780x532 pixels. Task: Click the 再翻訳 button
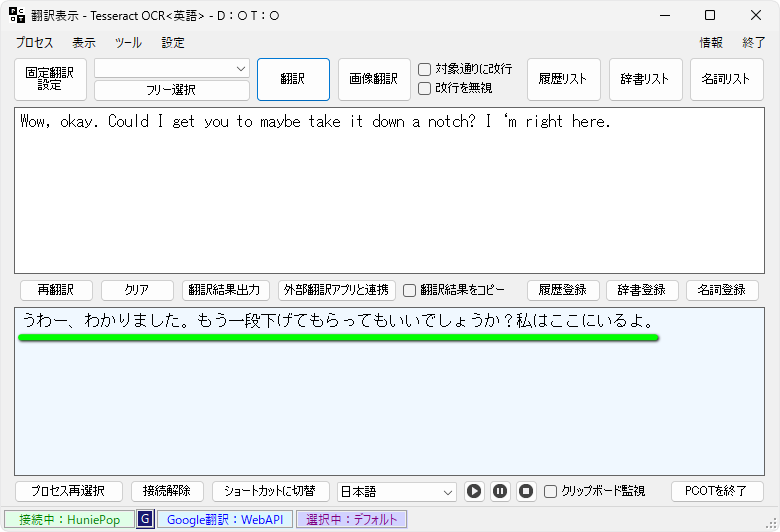56,290
